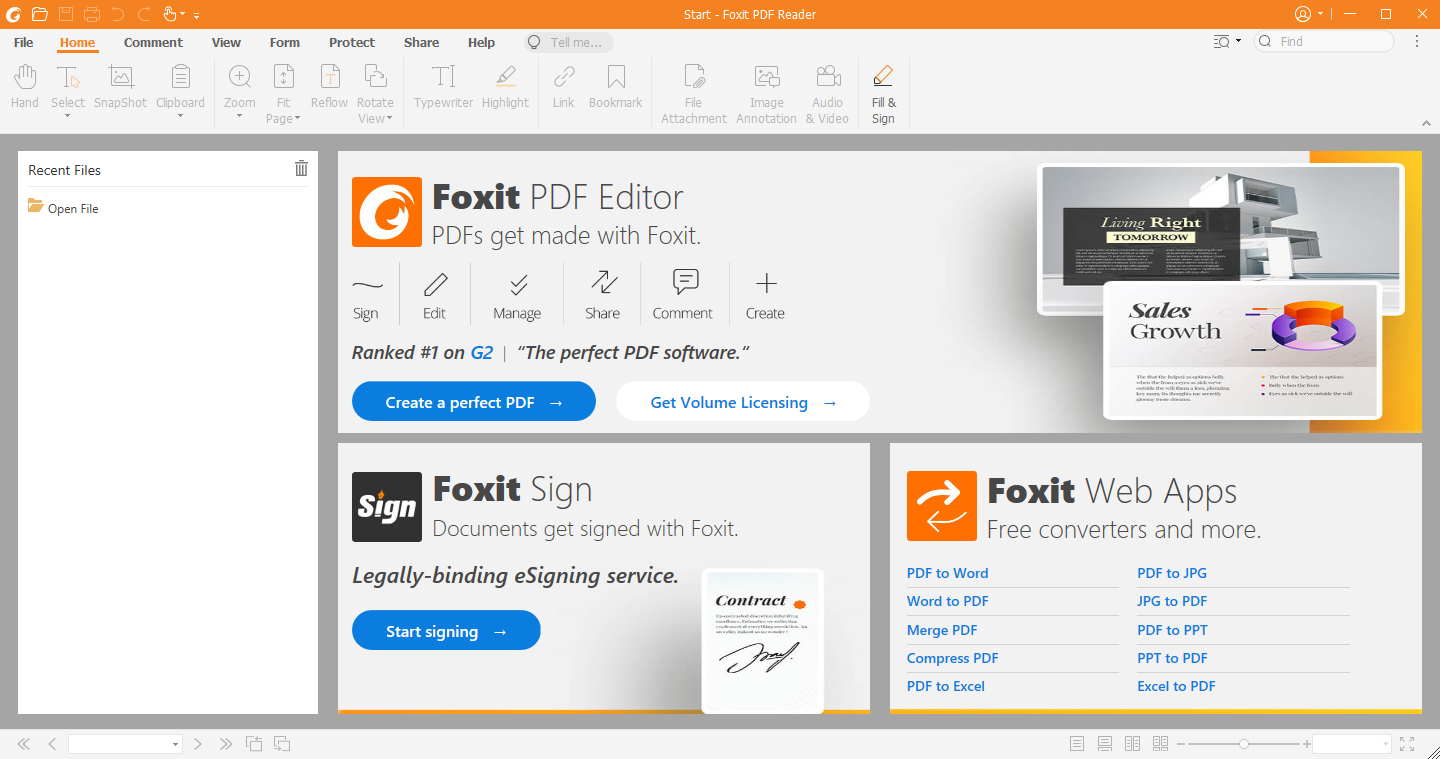Choose the SnapShot tool
The image size is (1440, 759).
121,86
